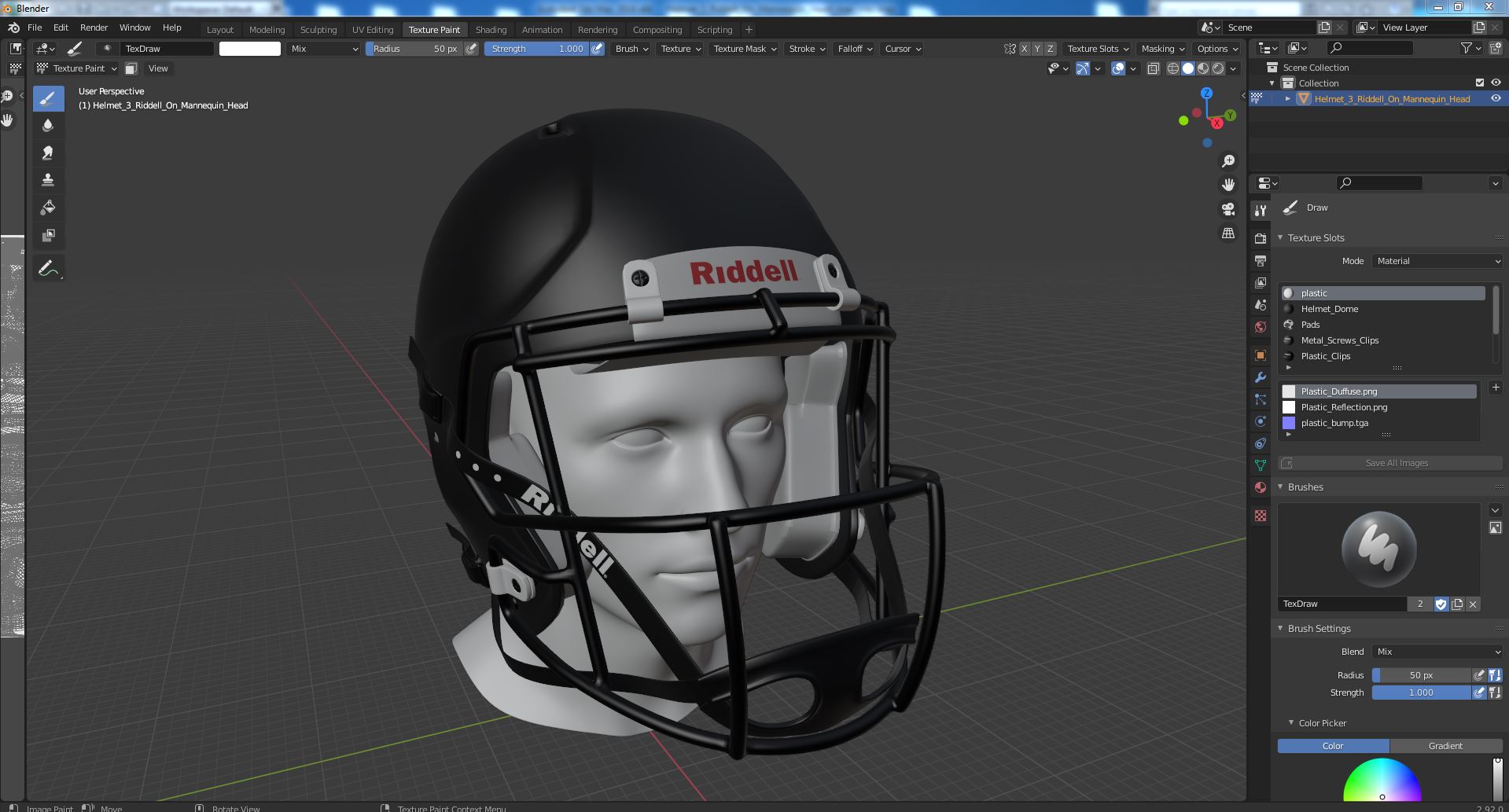This screenshot has height=812, width=1509.
Task: Open the Physics properties tab
Action: point(1261,421)
